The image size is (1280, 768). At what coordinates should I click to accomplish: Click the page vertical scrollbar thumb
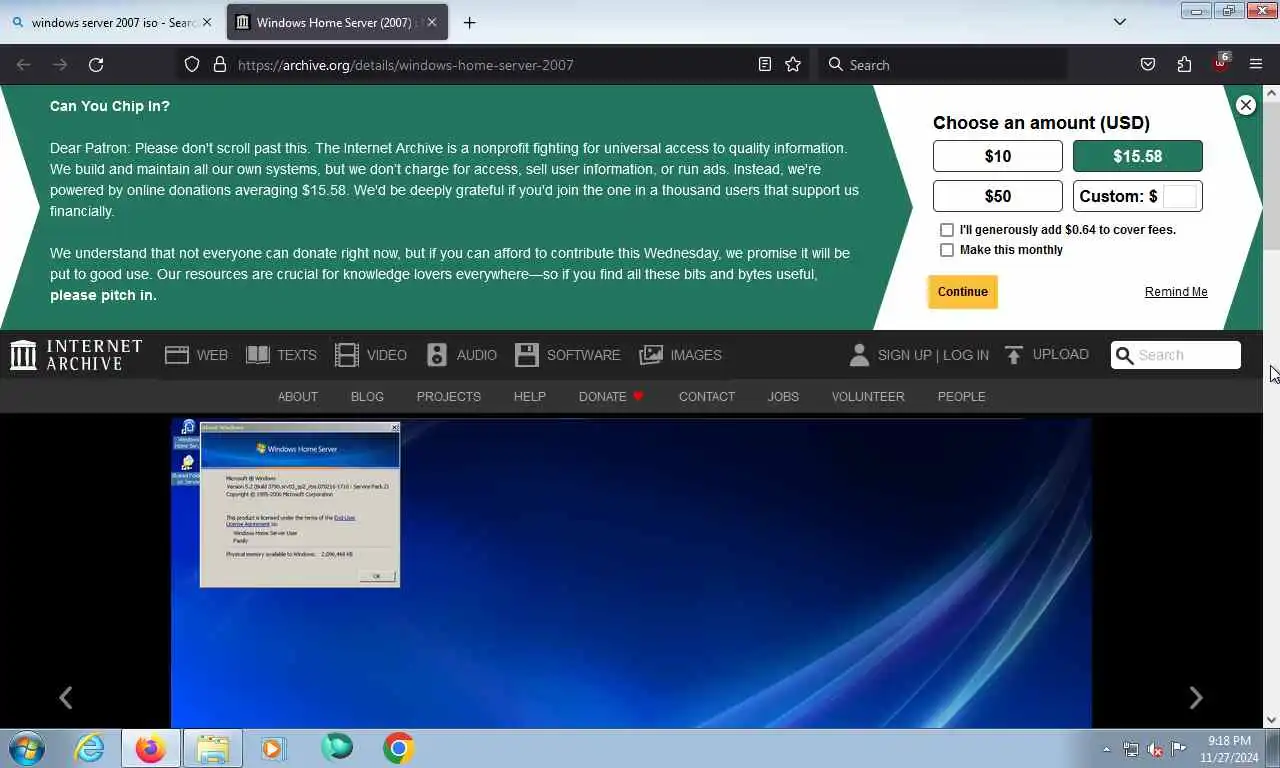pos(1271,175)
